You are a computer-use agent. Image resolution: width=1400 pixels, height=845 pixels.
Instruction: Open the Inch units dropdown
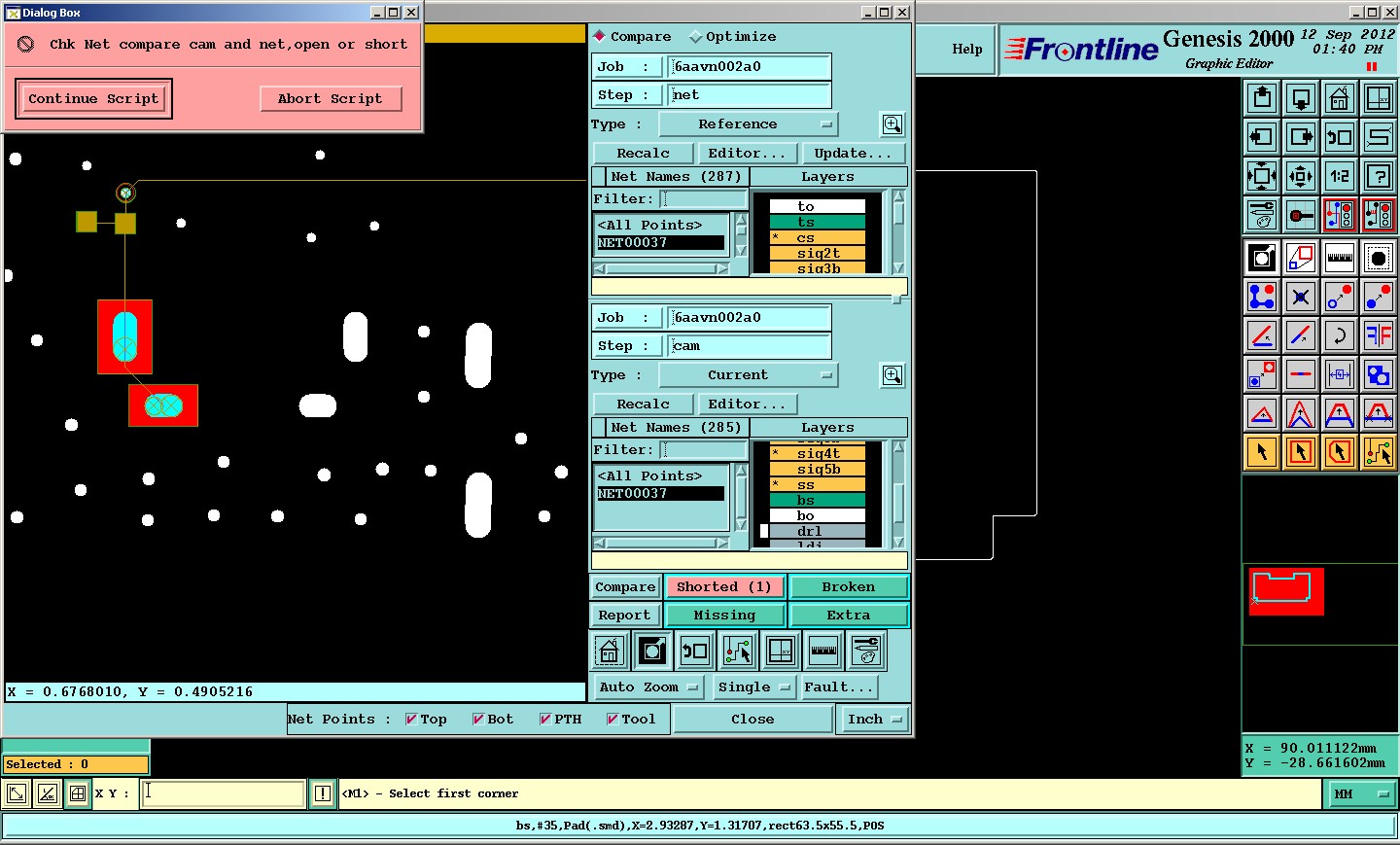873,719
